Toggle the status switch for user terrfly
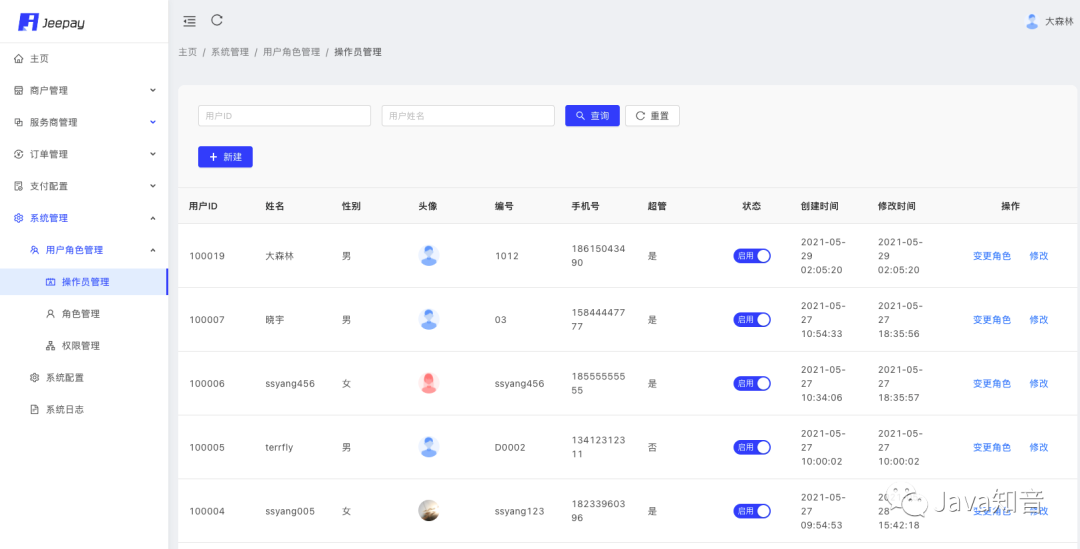 click(751, 447)
